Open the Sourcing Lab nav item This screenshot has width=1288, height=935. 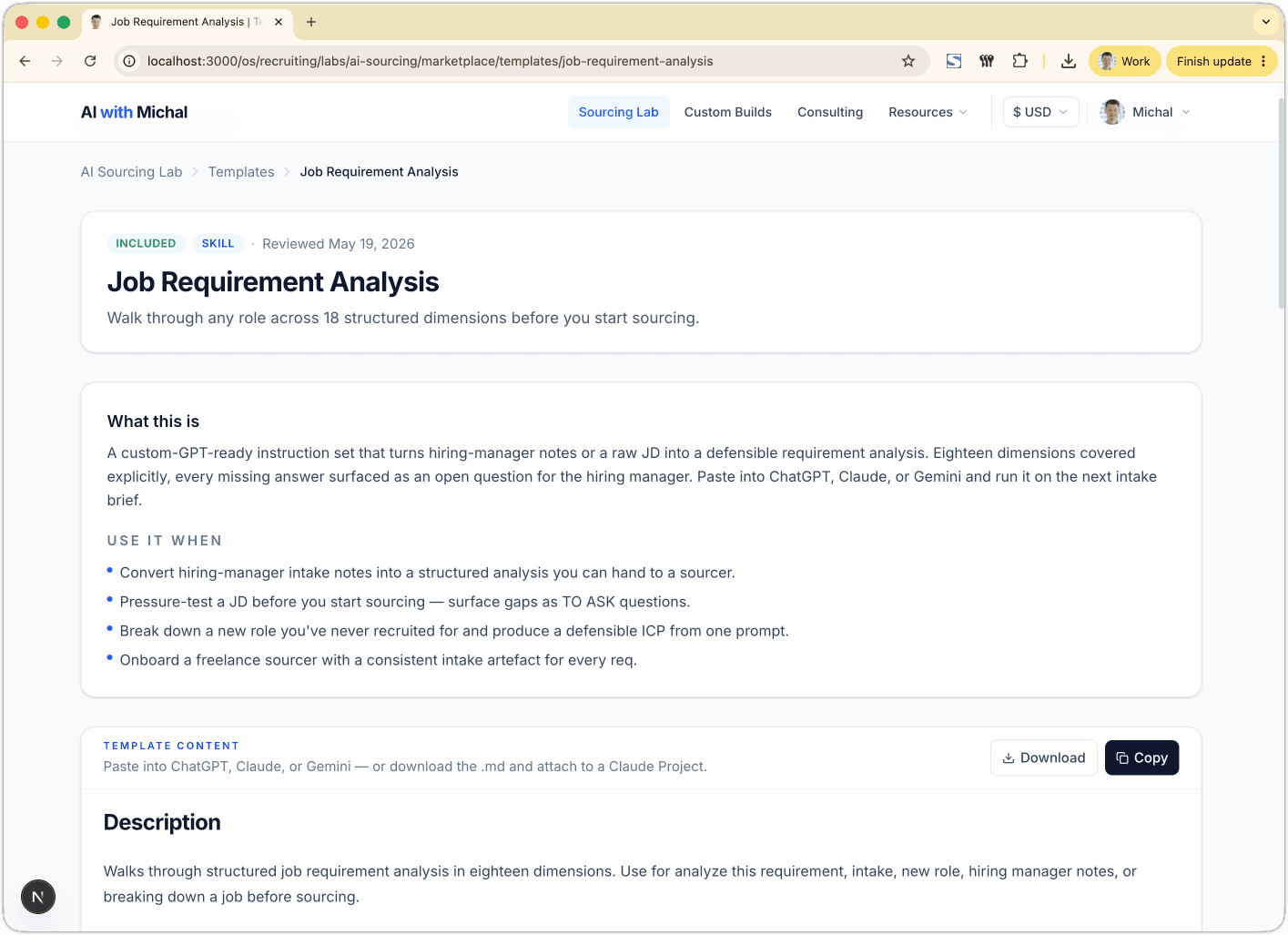[x=618, y=112]
